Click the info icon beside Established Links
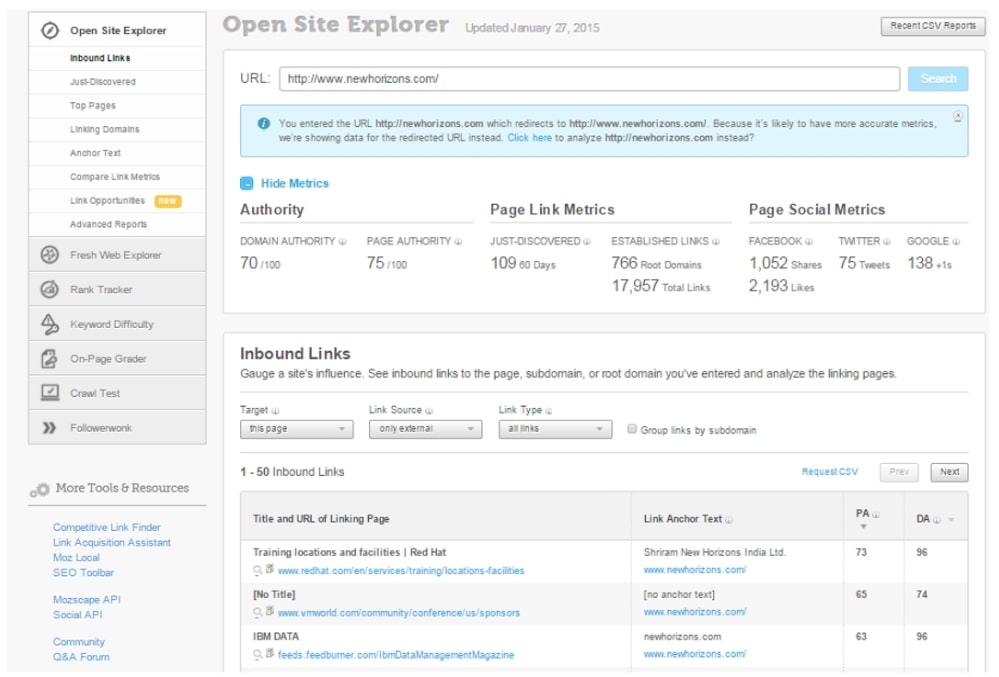The width and height of the screenshot is (999, 677). pyautogui.click(x=716, y=242)
